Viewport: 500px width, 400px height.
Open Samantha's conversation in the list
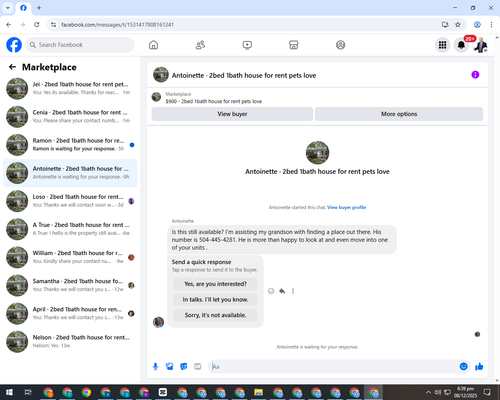tap(70, 285)
